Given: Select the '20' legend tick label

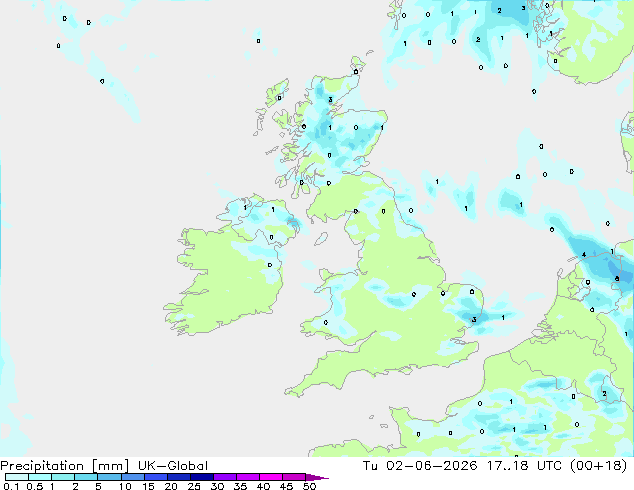Looking at the screenshot, I should point(171,486).
